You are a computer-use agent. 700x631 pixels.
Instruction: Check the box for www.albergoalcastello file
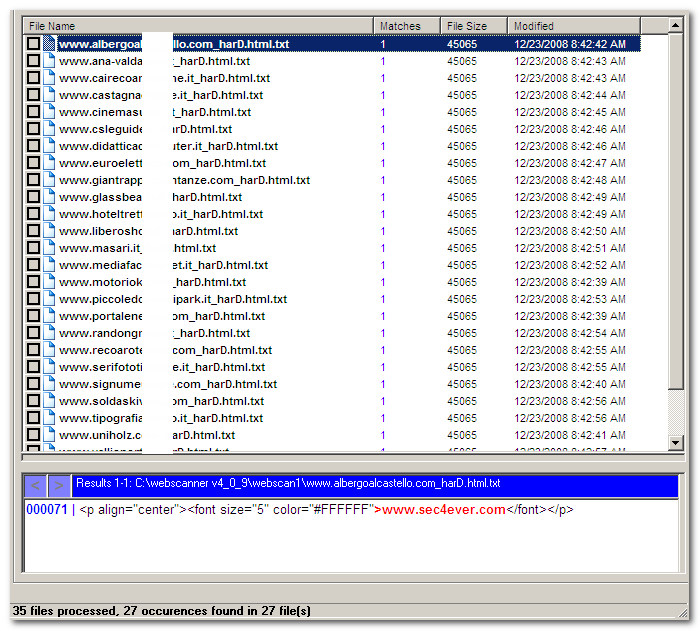(x=33, y=44)
